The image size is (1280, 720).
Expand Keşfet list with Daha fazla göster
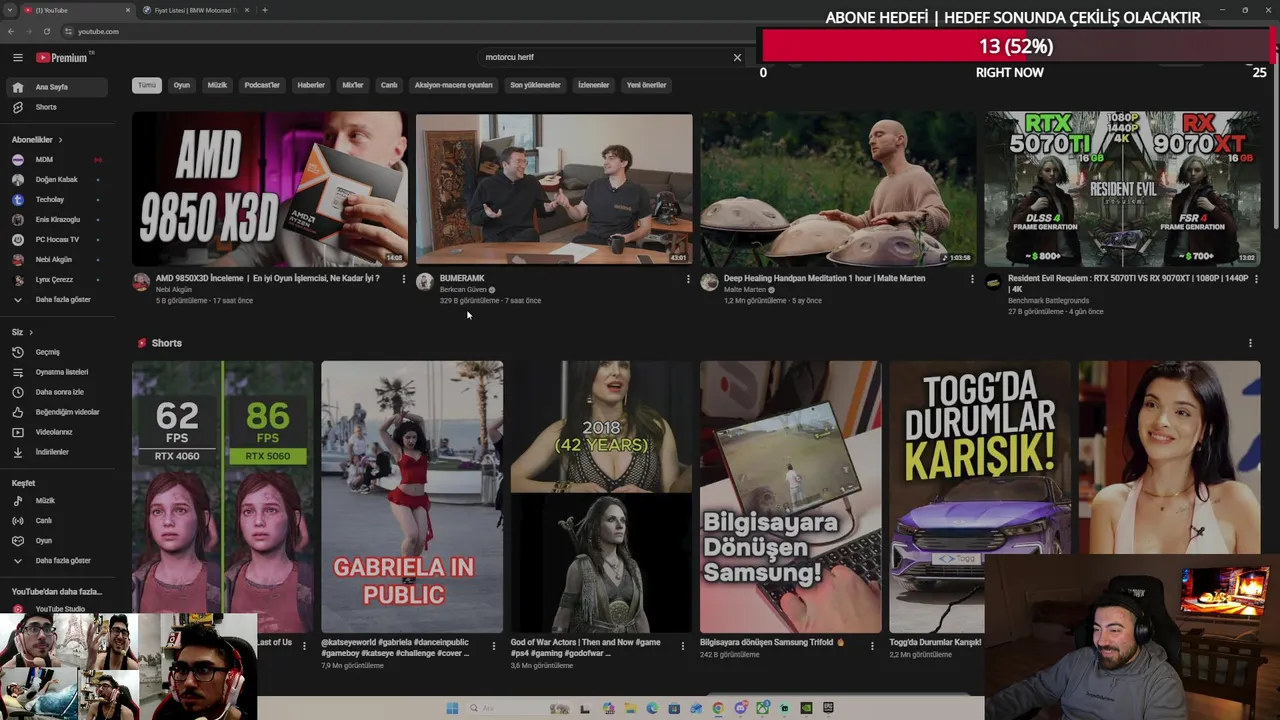pyautogui.click(x=55, y=560)
